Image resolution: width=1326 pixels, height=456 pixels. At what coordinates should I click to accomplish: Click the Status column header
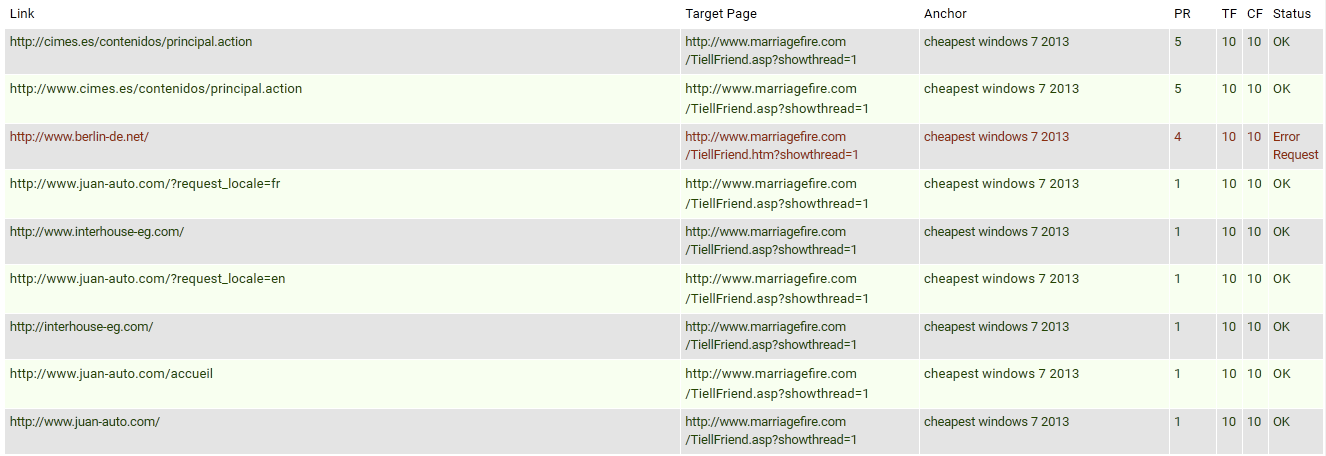click(1292, 14)
